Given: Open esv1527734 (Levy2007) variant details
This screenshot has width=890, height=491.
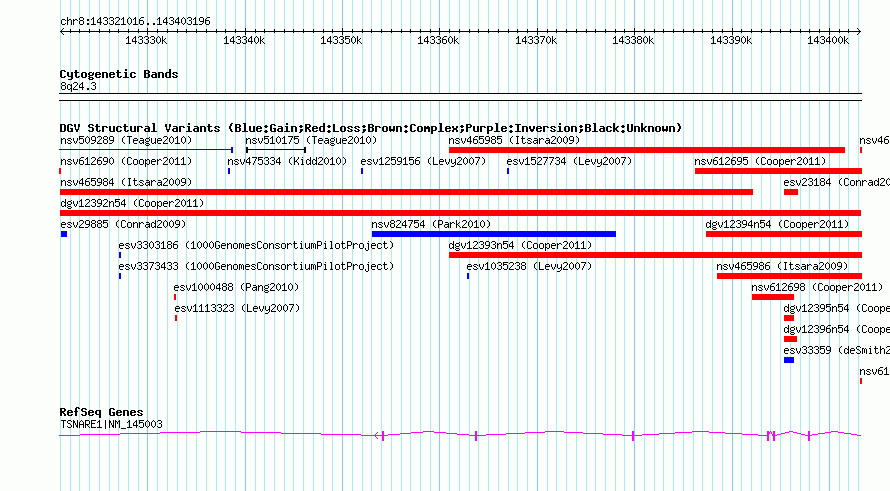Looking at the screenshot, I should [x=569, y=161].
